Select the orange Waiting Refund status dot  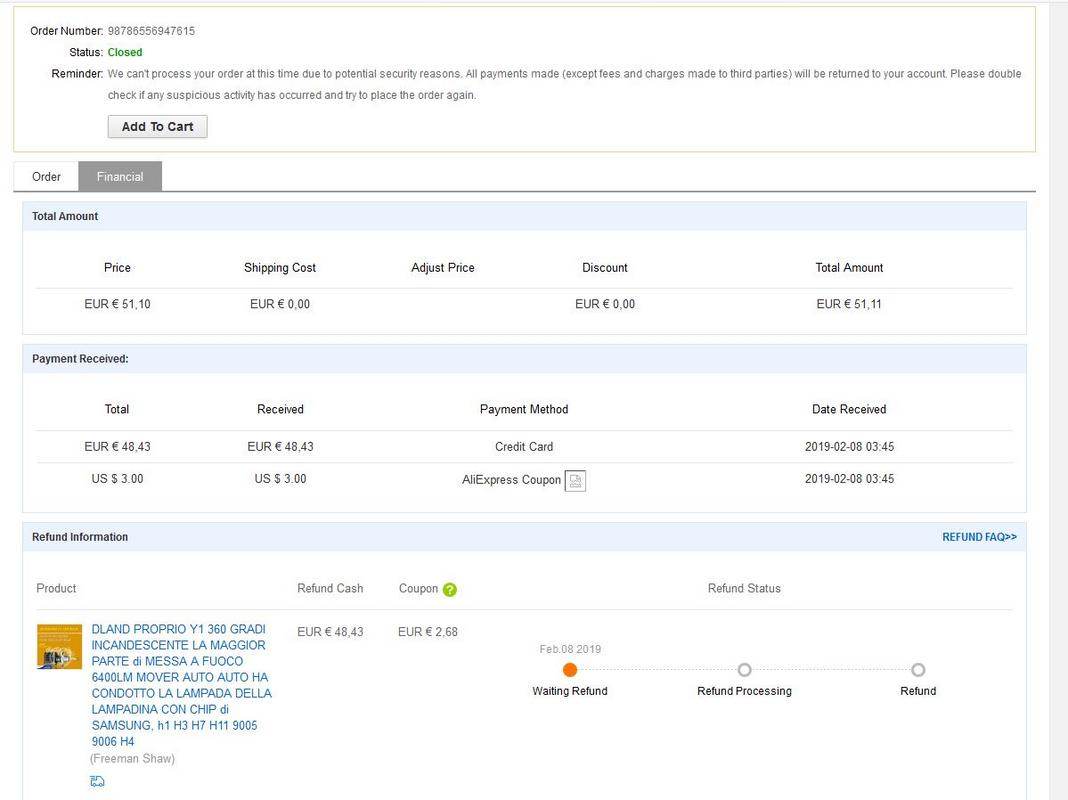tap(570, 670)
